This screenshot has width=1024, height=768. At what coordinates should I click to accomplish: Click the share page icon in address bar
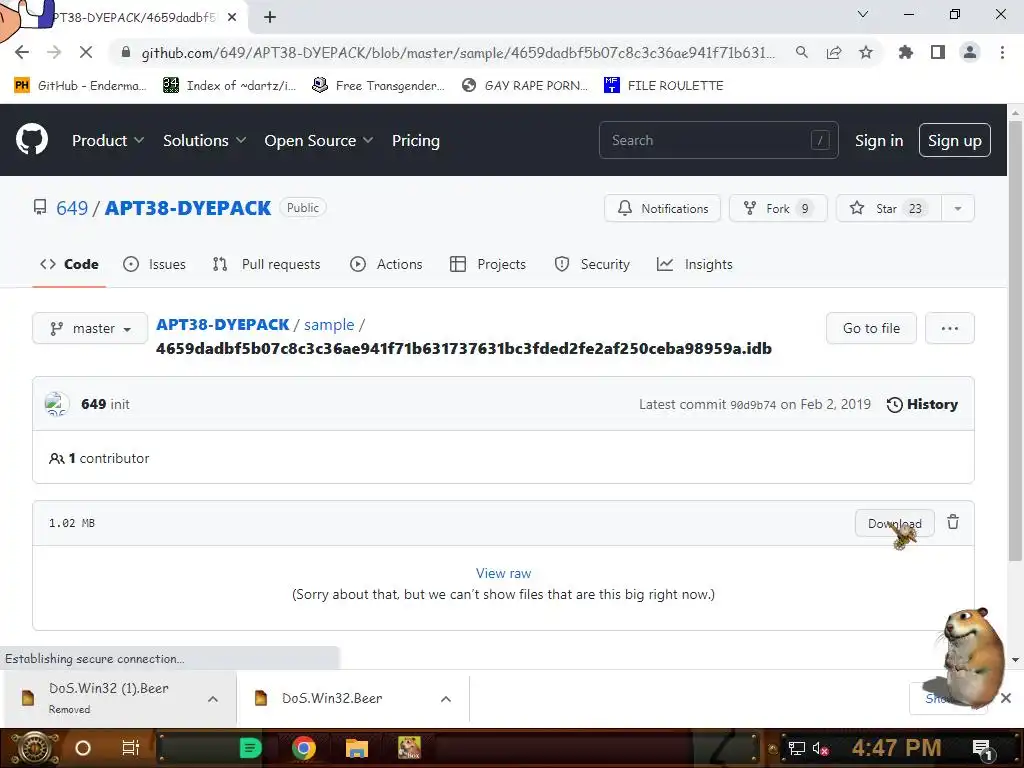click(x=834, y=52)
